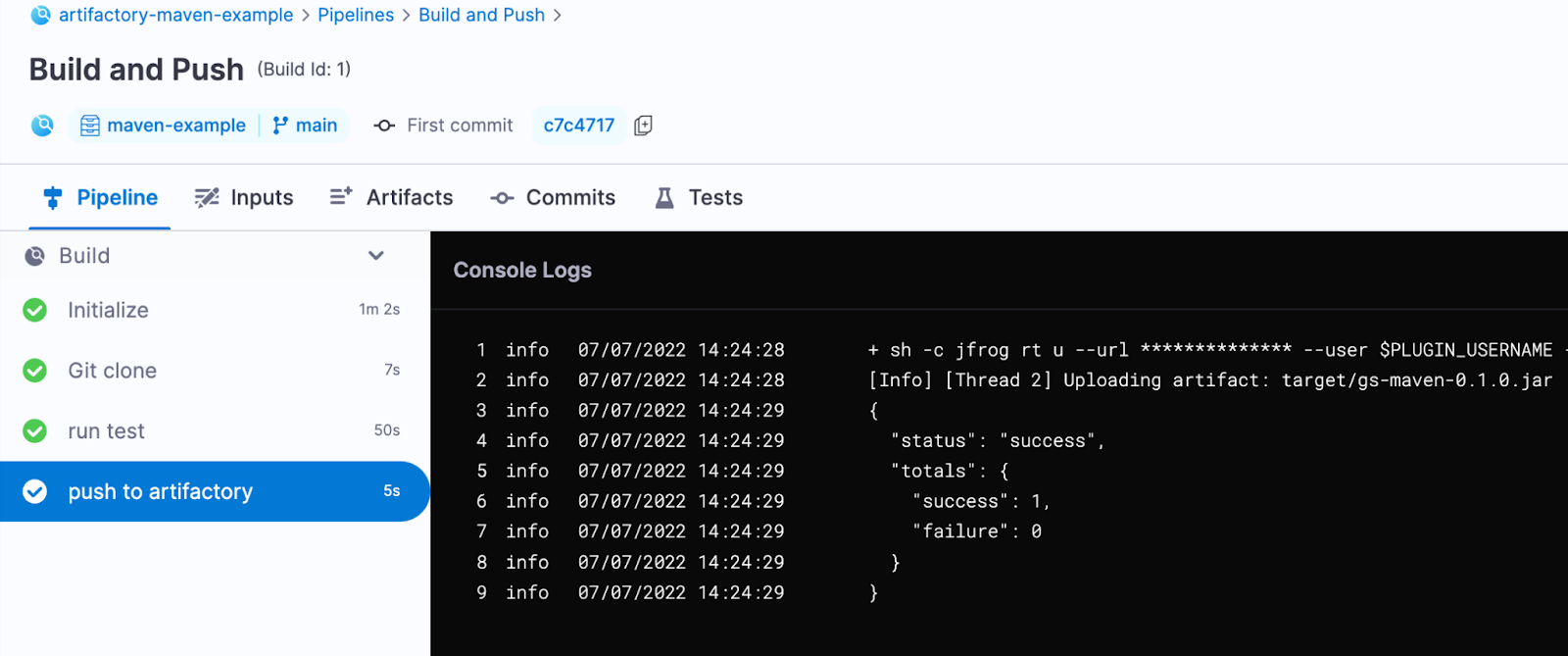
Task: Switch to the Inputs tab
Action: tap(244, 198)
